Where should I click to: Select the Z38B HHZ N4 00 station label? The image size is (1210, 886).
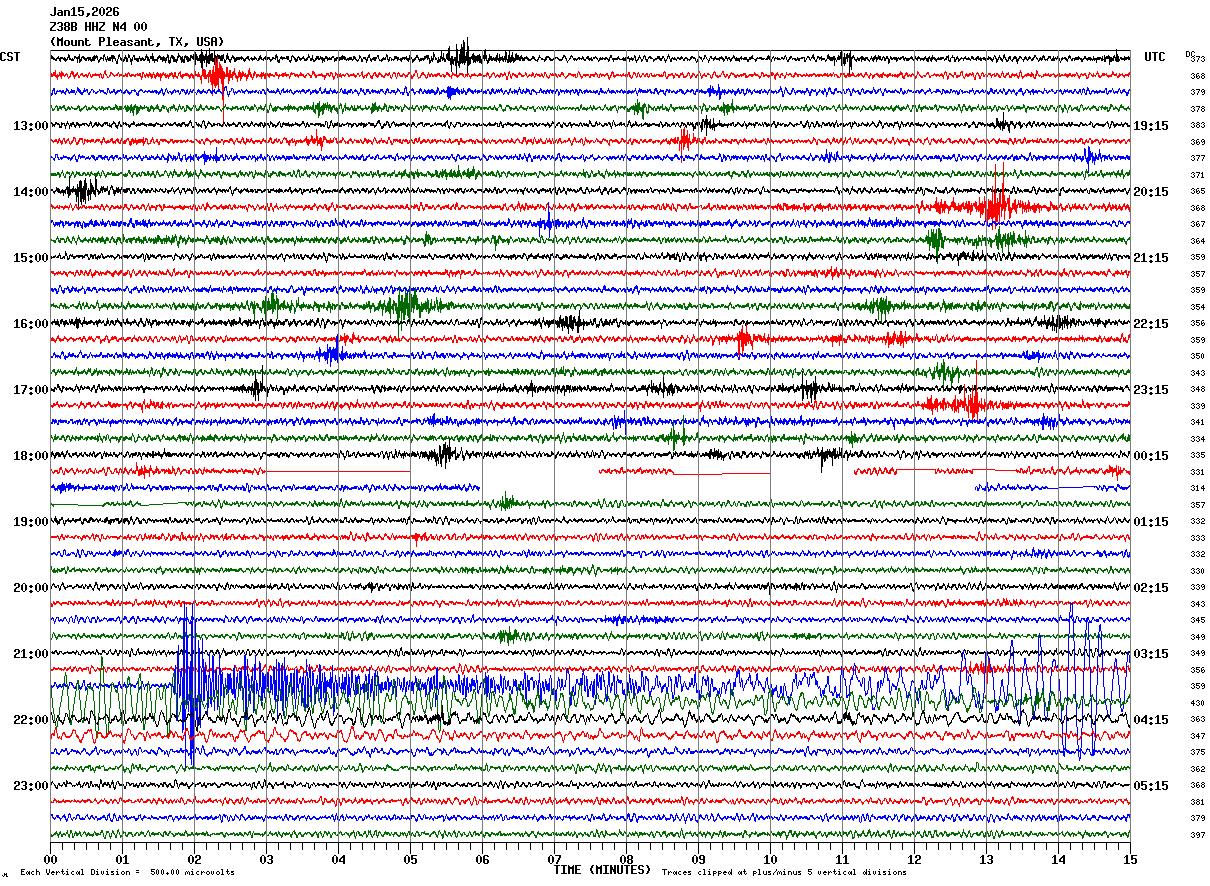coord(98,27)
